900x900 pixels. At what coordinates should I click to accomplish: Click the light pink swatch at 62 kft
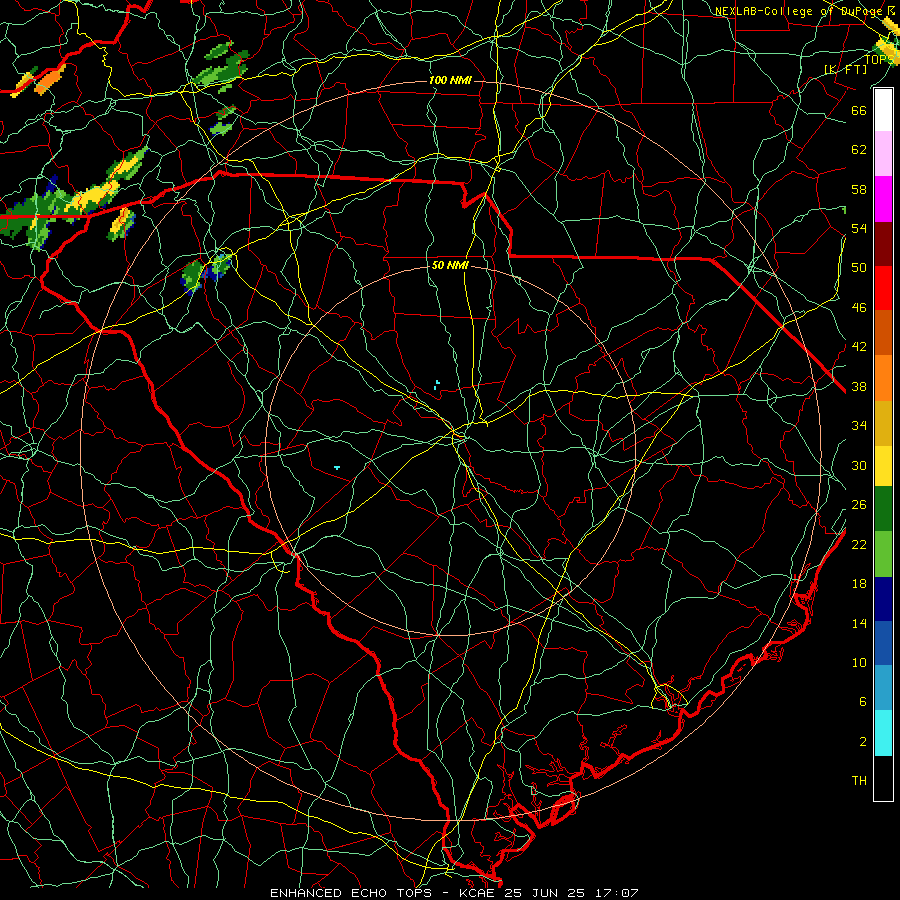pyautogui.click(x=883, y=154)
